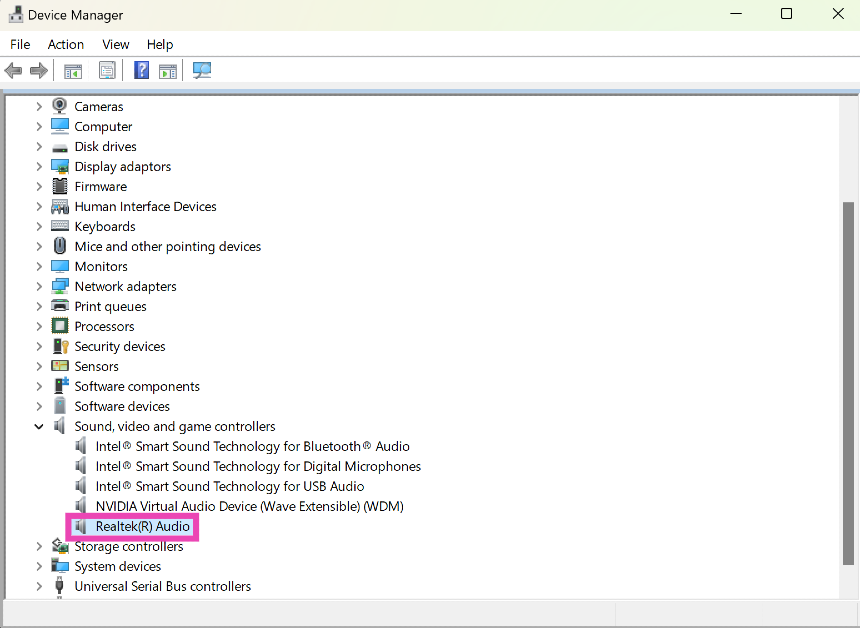This screenshot has width=860, height=628.
Task: Collapse Sound, video and game controllers
Action: 39,426
